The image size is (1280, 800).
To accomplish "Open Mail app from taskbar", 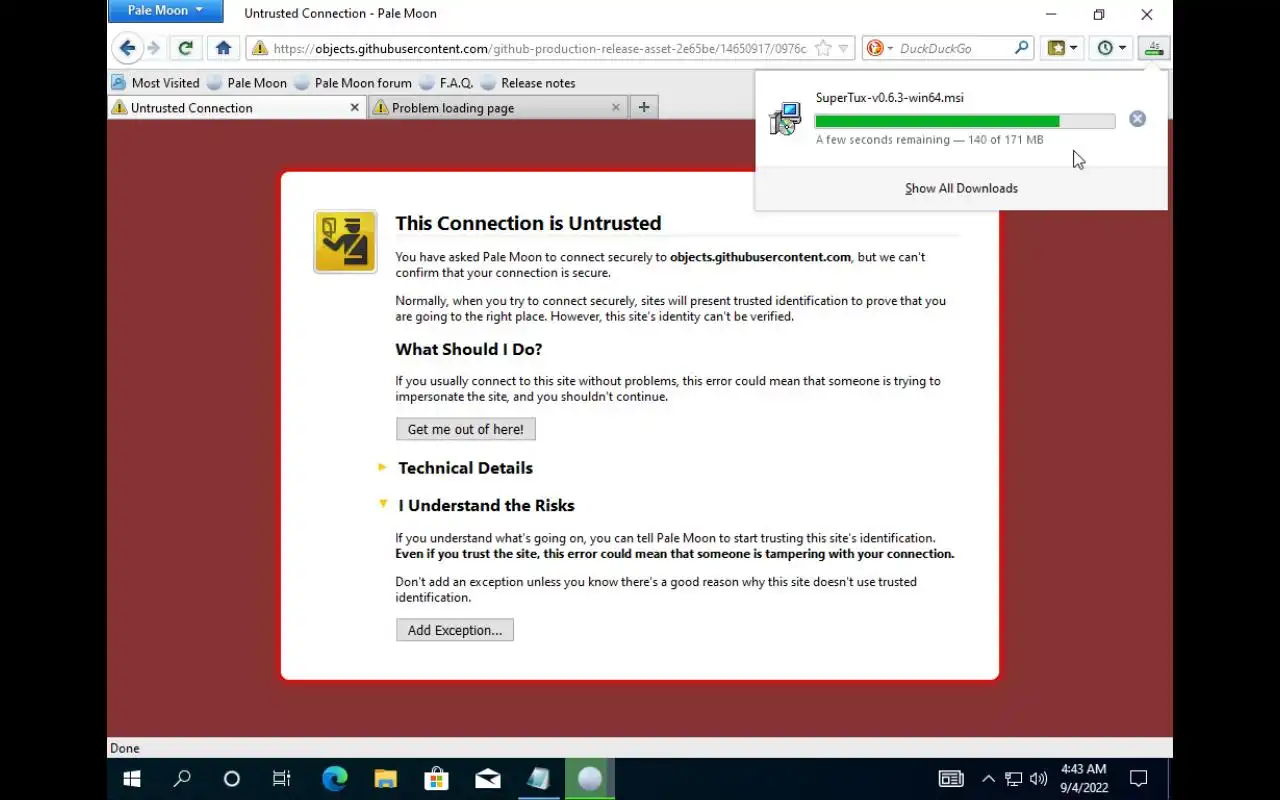I will (487, 779).
